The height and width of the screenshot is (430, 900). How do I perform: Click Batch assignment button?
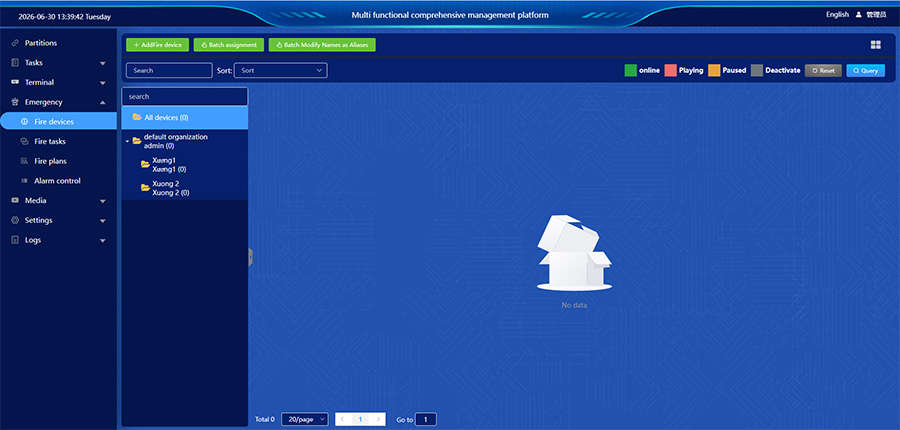(229, 45)
